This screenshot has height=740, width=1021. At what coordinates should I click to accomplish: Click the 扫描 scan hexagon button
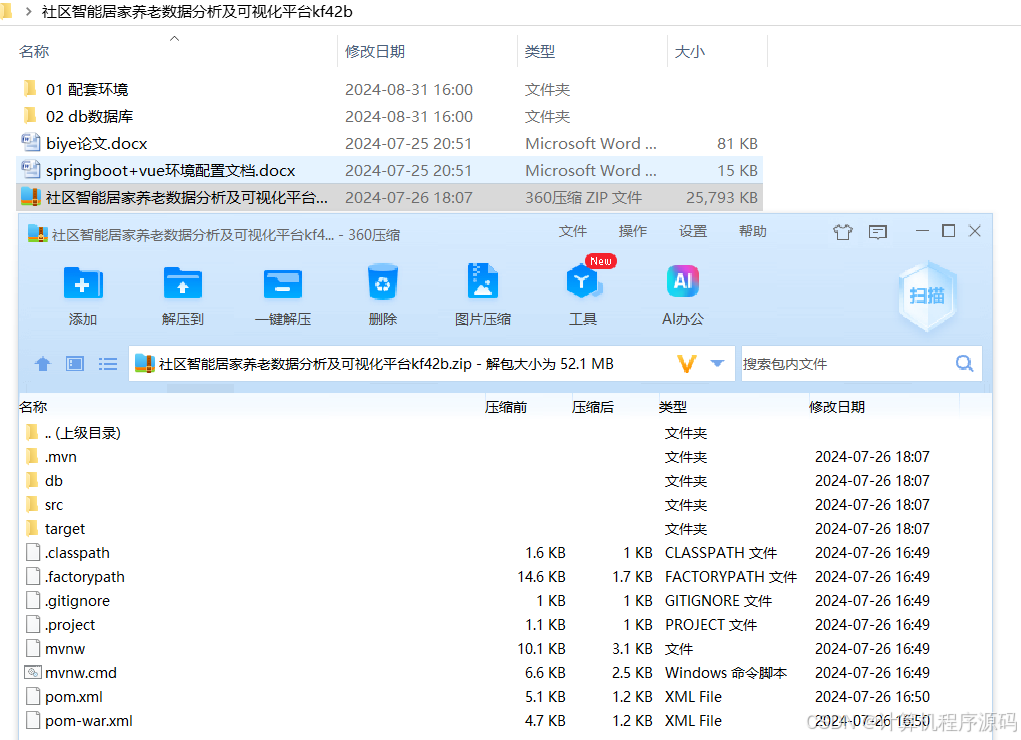[927, 296]
